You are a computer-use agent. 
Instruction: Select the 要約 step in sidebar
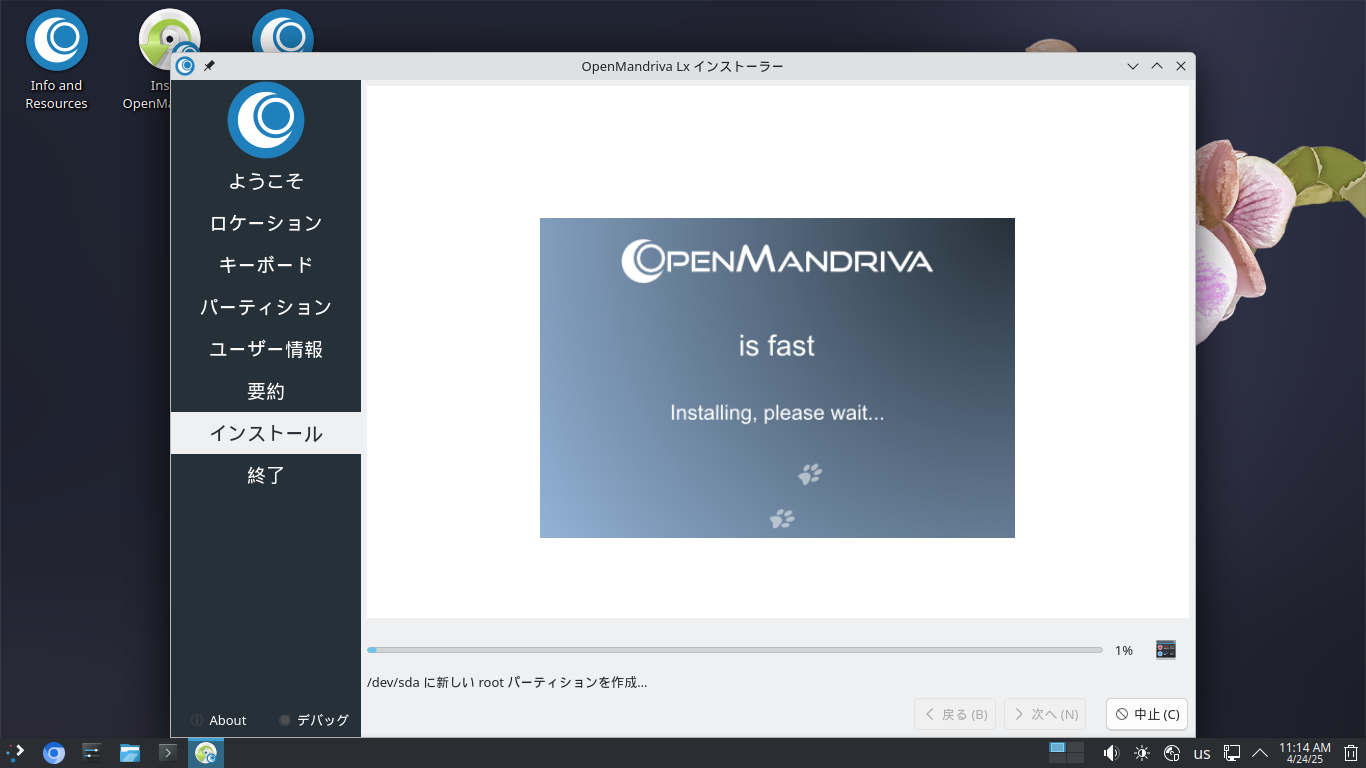click(x=266, y=391)
